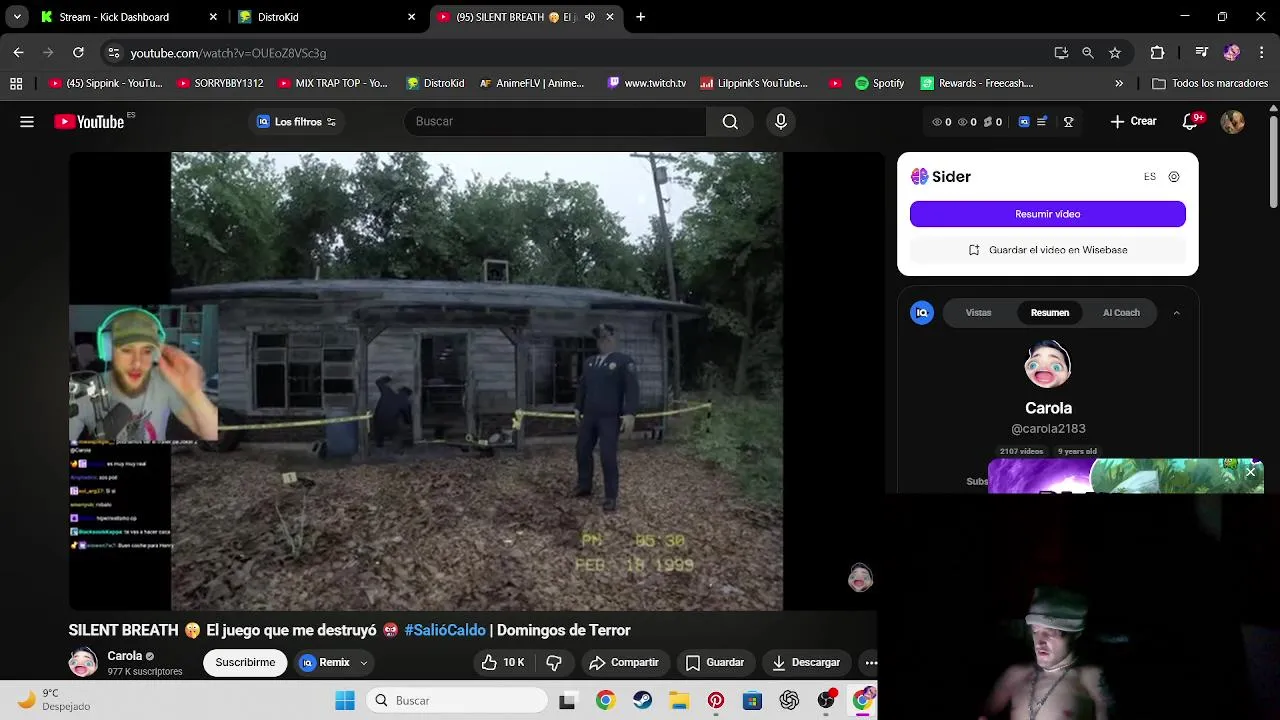Screen dimensions: 1280x720
Task: Open Chrome extensions puzzle icon
Action: tap(1157, 53)
